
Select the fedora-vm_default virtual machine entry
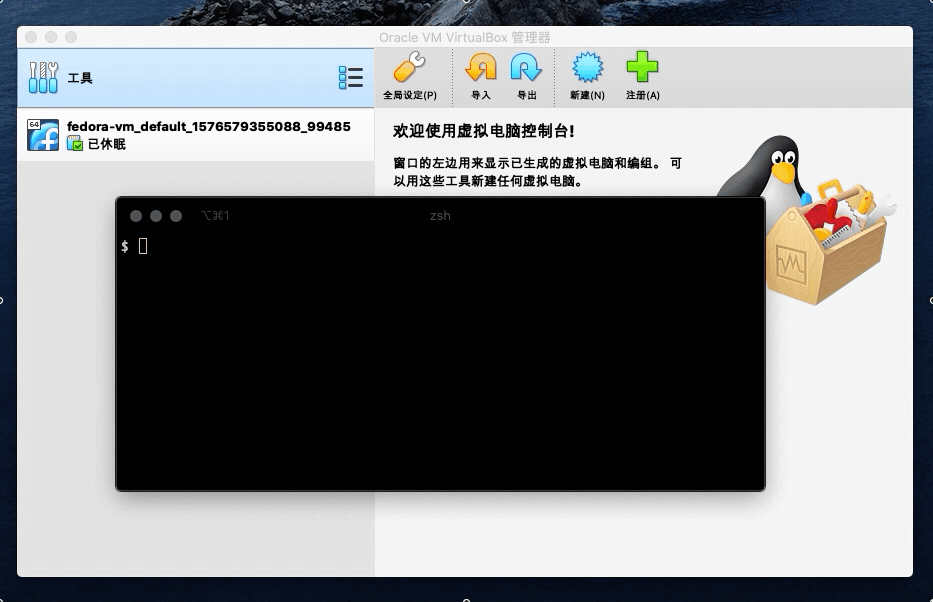click(196, 134)
